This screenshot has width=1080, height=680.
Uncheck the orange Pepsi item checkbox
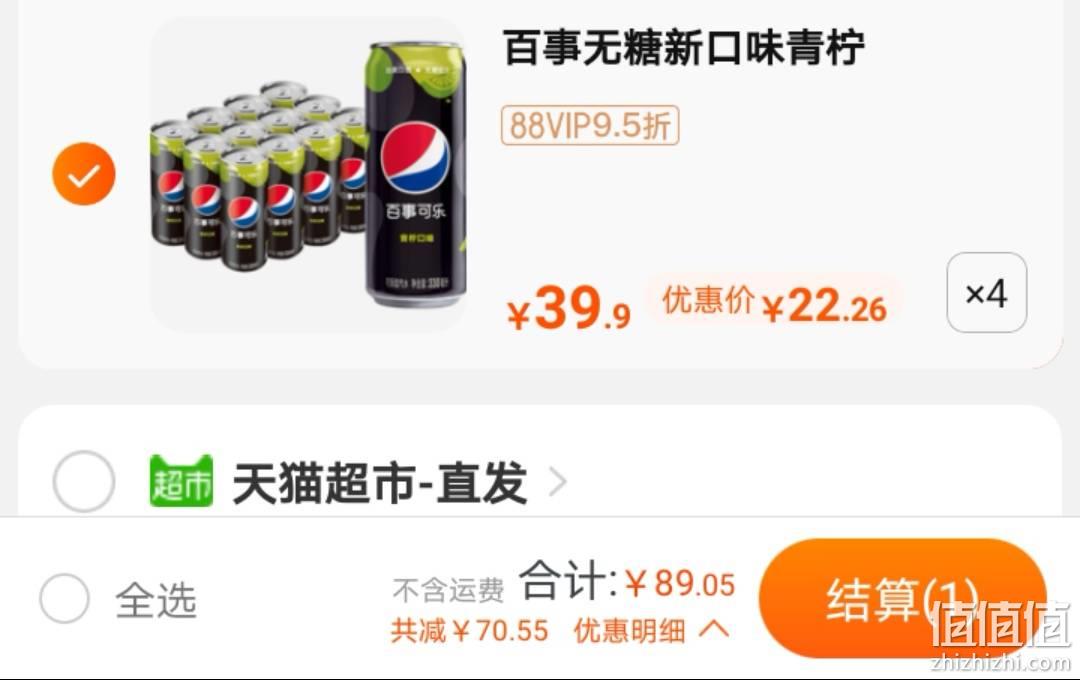83,174
